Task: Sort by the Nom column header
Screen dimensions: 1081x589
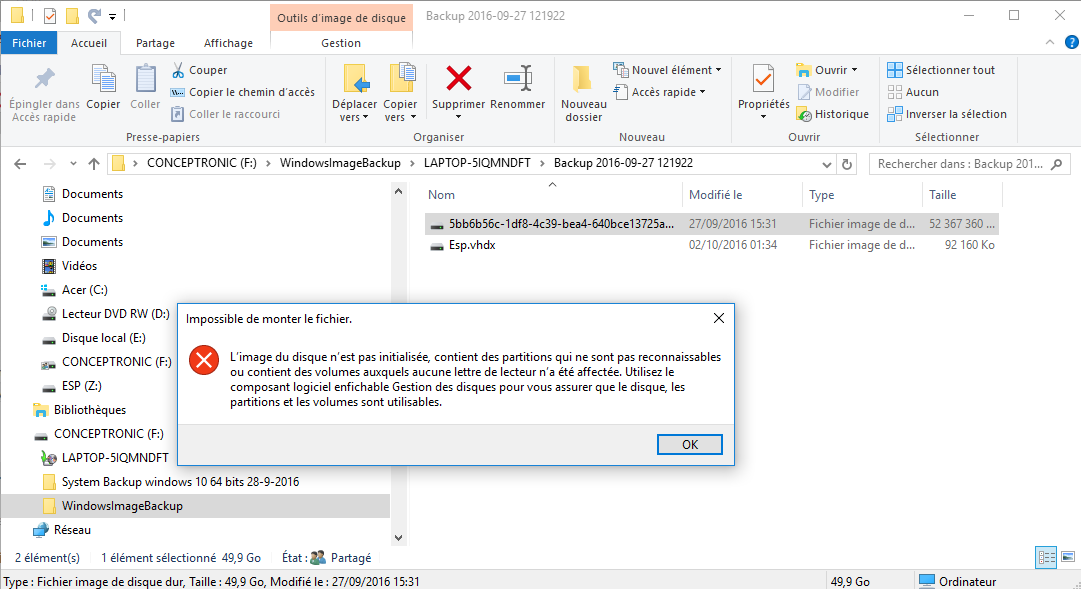Action: tap(441, 195)
